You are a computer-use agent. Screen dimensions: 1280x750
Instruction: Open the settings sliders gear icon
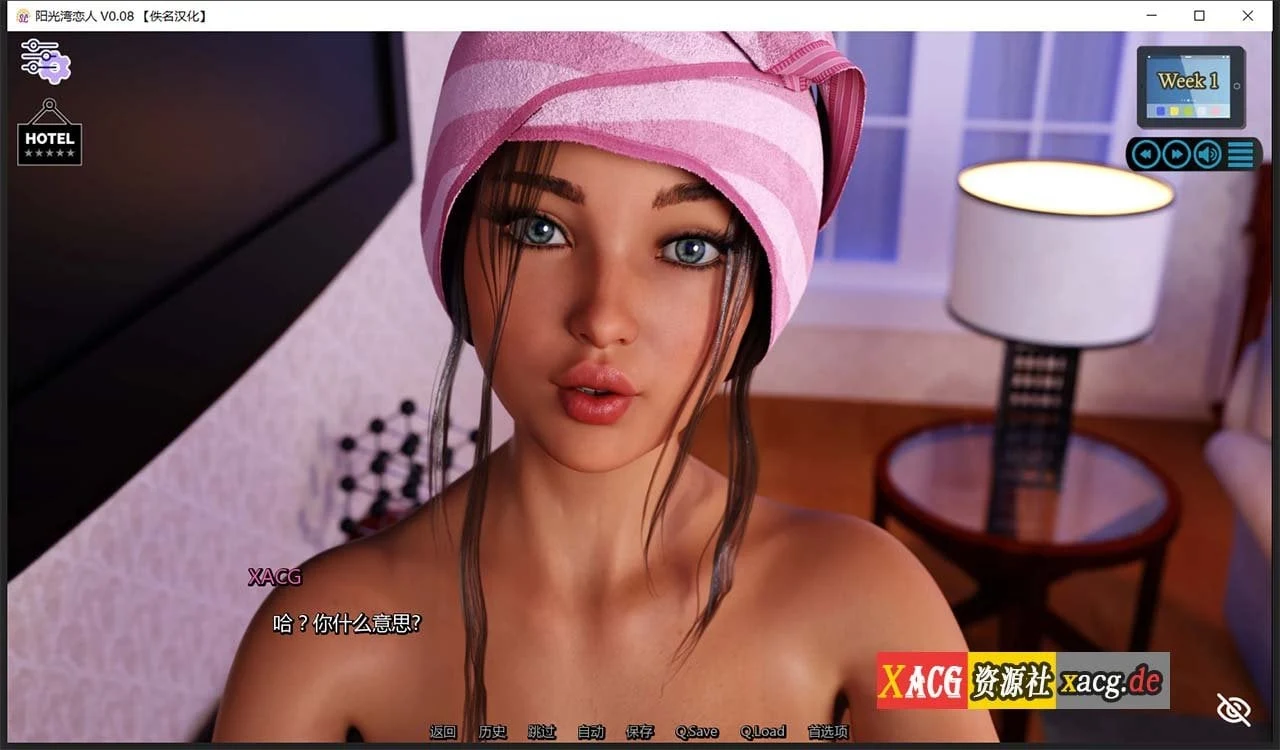click(45, 62)
